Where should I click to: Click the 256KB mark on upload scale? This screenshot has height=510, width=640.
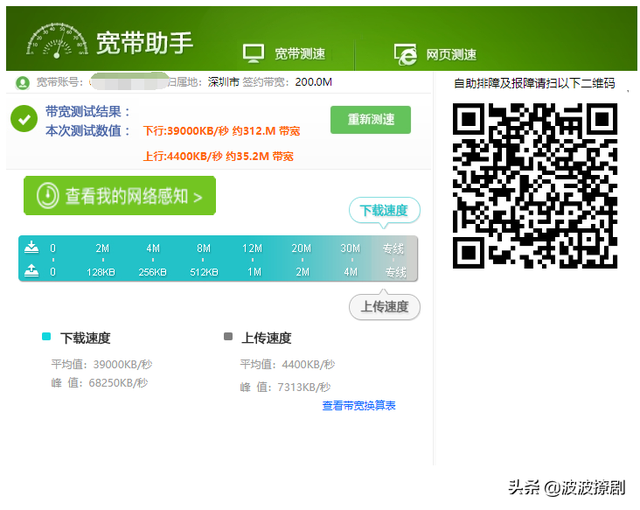coord(152,272)
